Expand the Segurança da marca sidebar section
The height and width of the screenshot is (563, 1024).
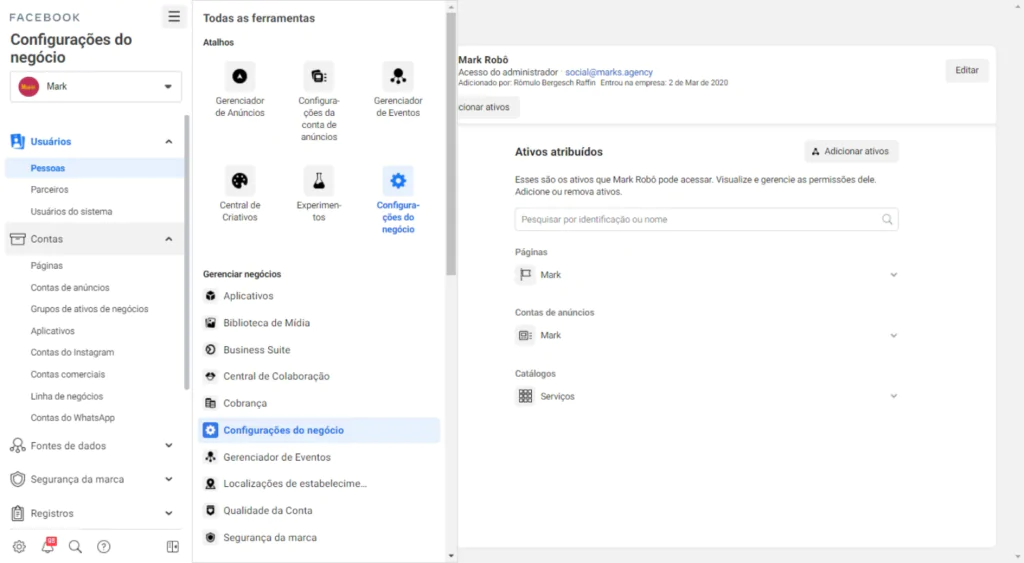[x=168, y=479]
